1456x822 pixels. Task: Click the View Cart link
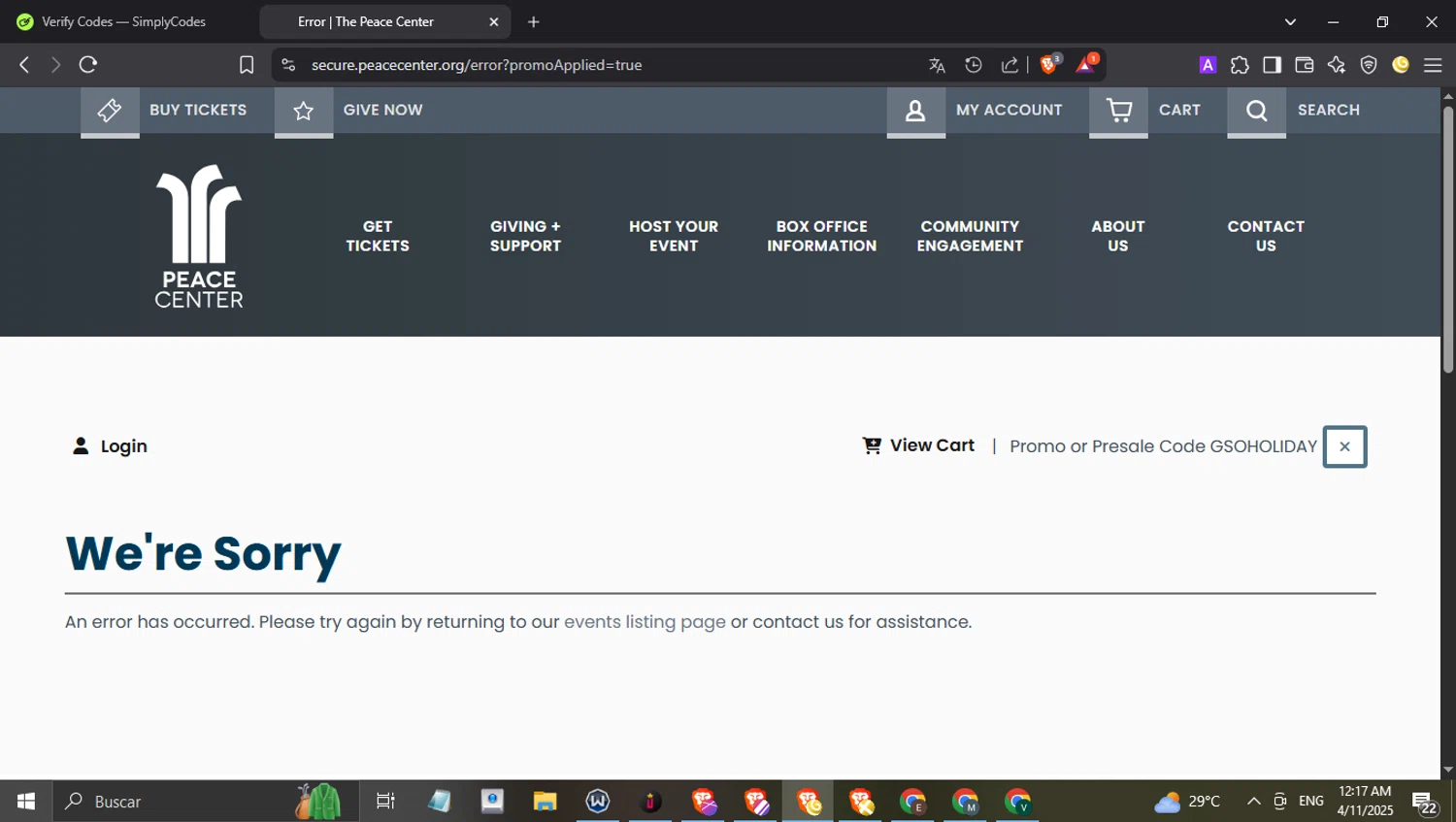click(x=918, y=445)
